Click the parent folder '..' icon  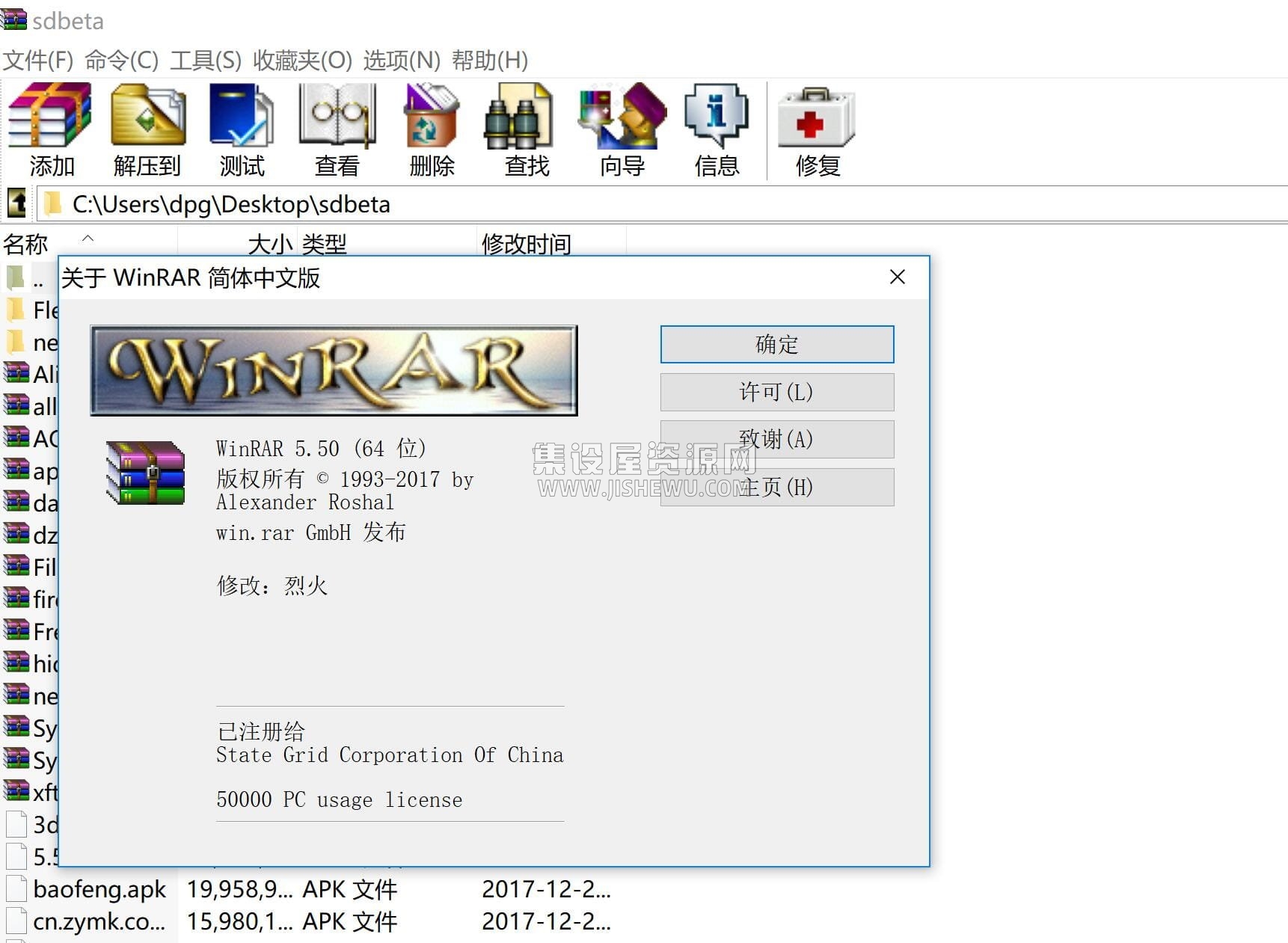click(15, 278)
